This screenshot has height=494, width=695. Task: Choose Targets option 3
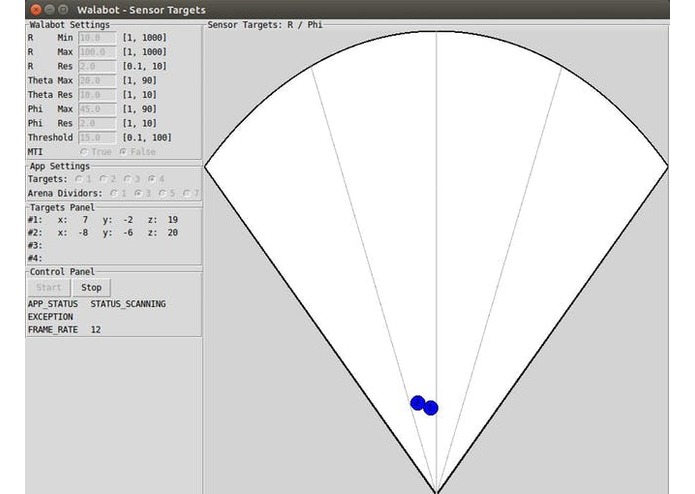127,179
